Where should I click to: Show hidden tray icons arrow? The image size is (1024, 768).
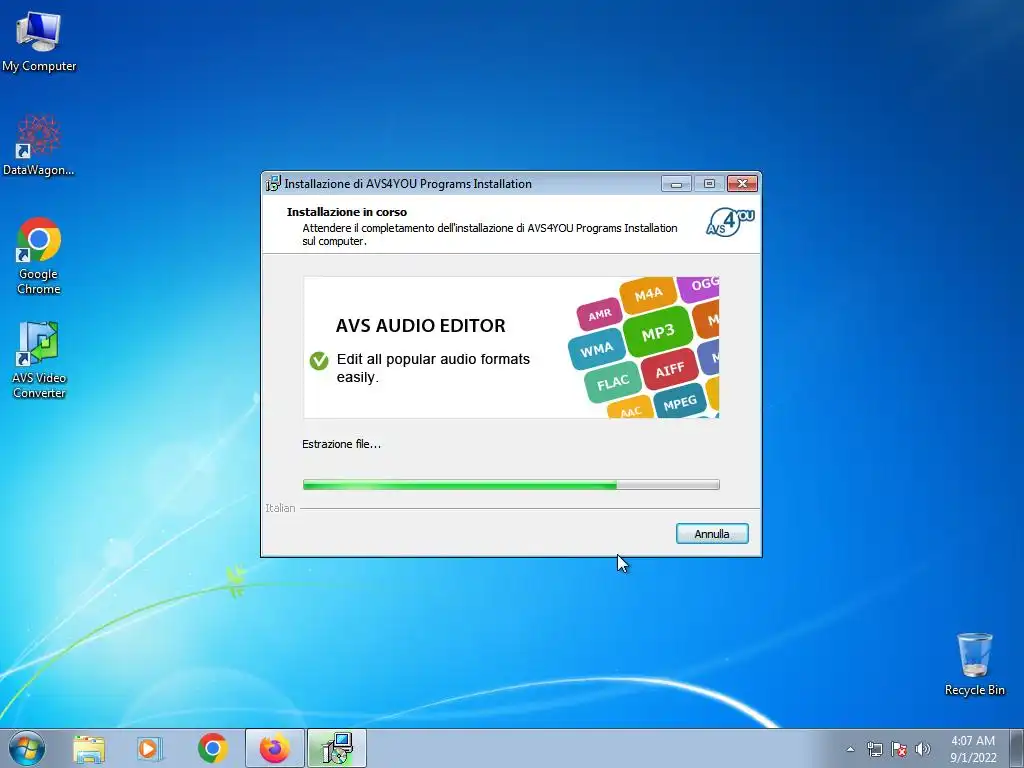850,749
